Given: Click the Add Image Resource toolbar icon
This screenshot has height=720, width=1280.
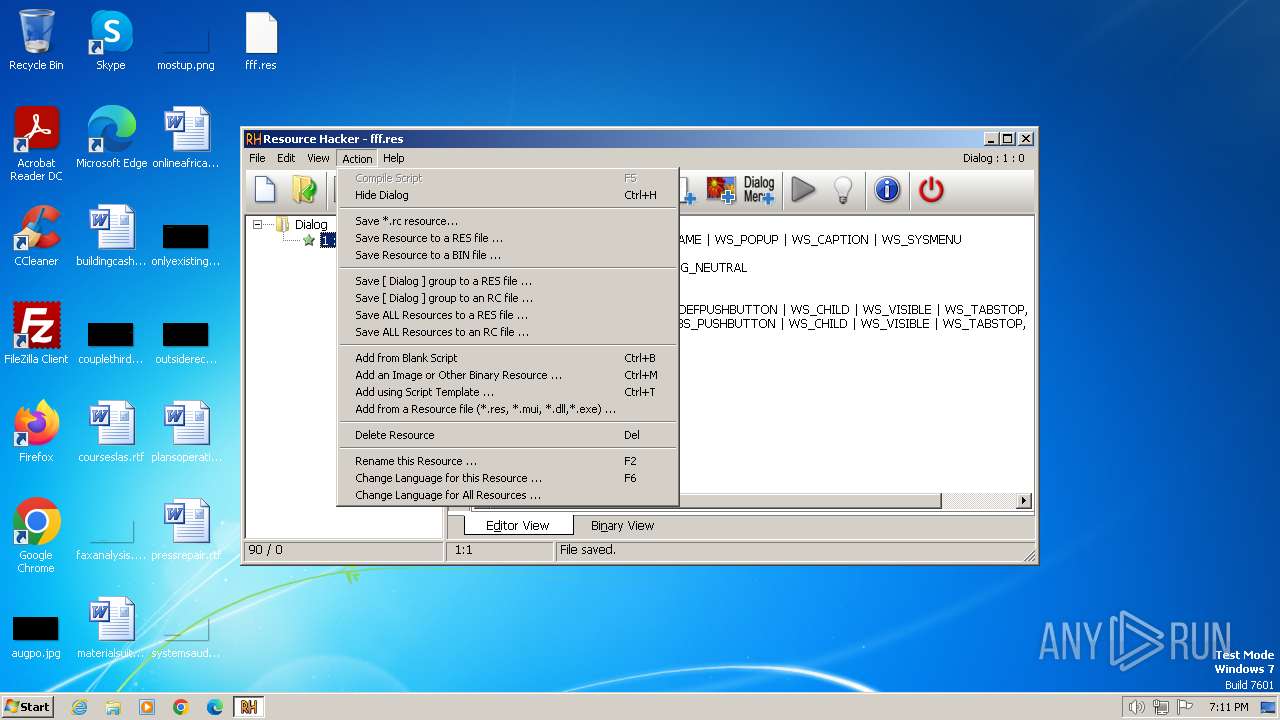Looking at the screenshot, I should tap(721, 189).
